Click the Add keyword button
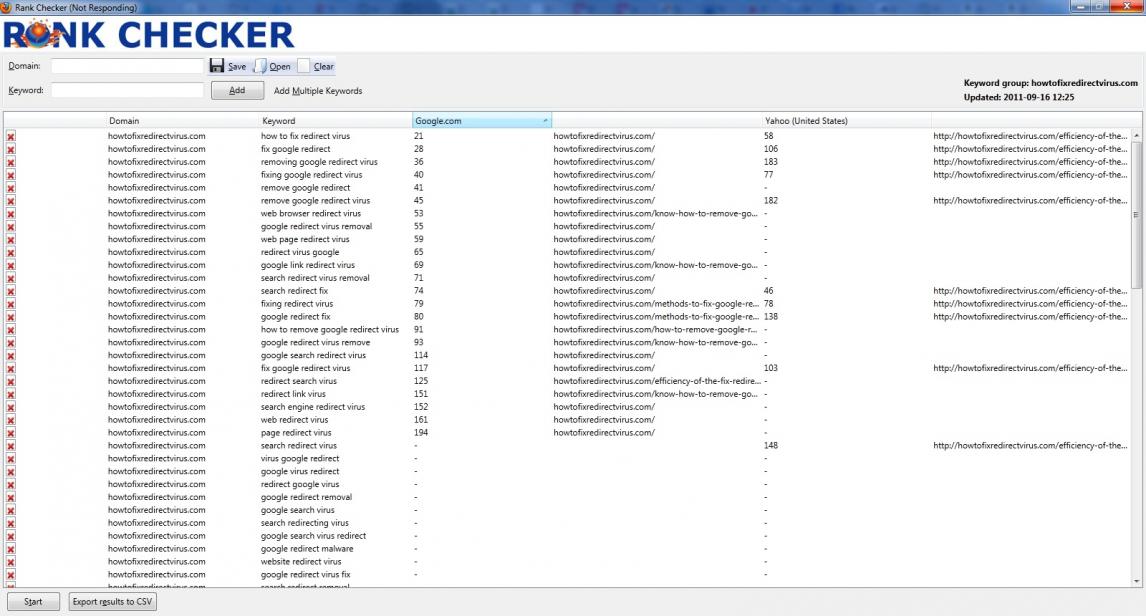The image size is (1146, 616). click(x=238, y=91)
